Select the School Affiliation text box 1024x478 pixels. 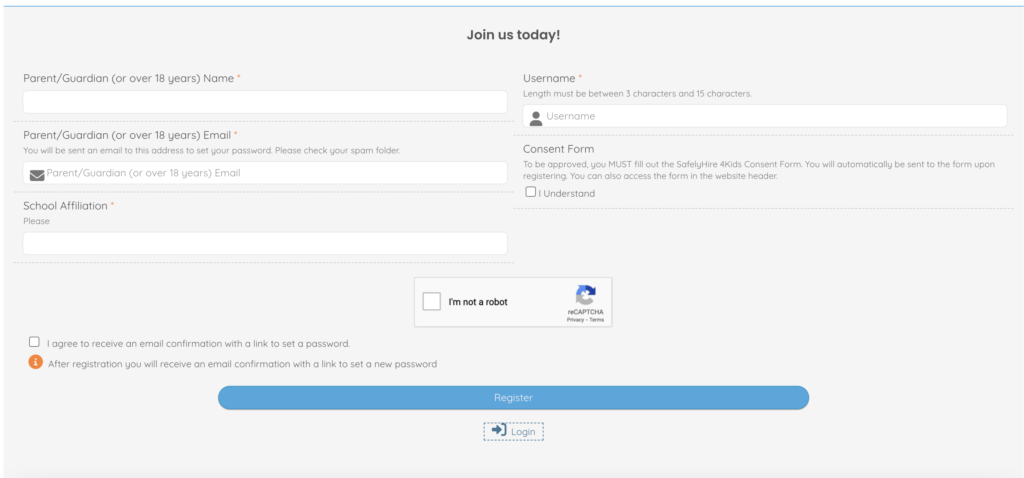[x=265, y=243]
